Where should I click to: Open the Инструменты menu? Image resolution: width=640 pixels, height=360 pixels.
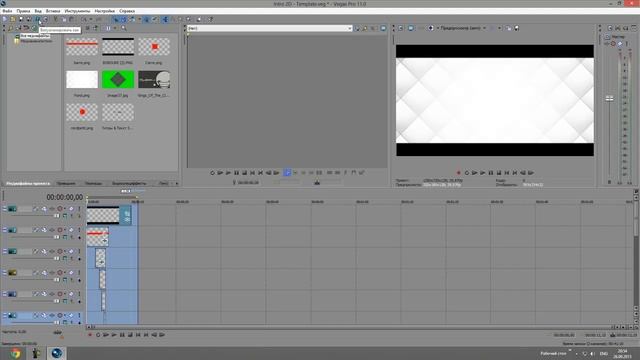77,11
